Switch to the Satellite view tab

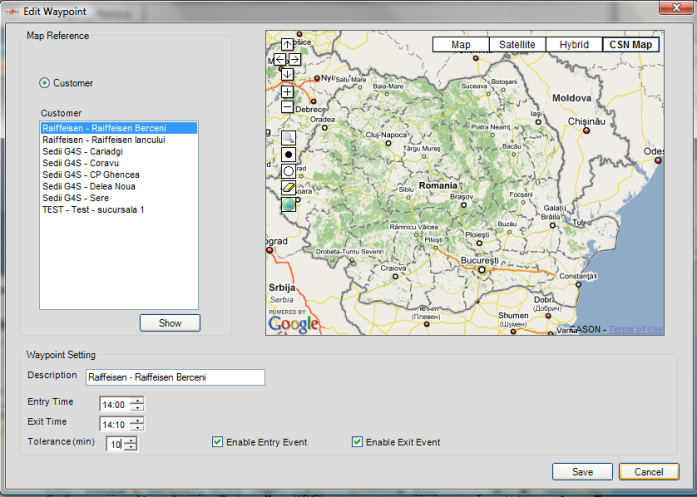[x=517, y=44]
